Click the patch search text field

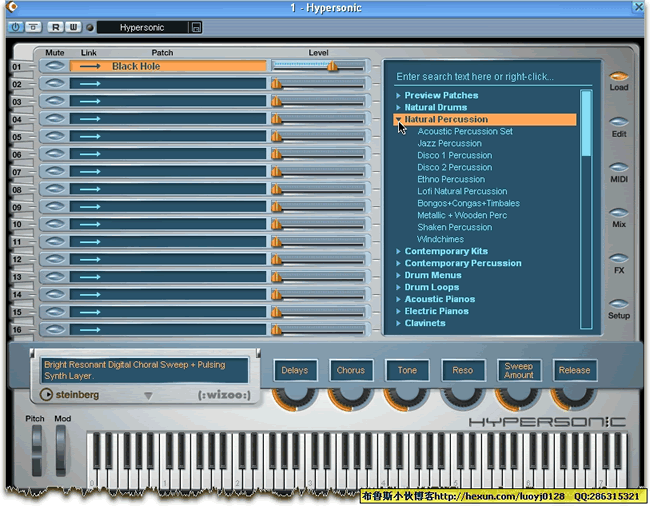pyautogui.click(x=492, y=77)
